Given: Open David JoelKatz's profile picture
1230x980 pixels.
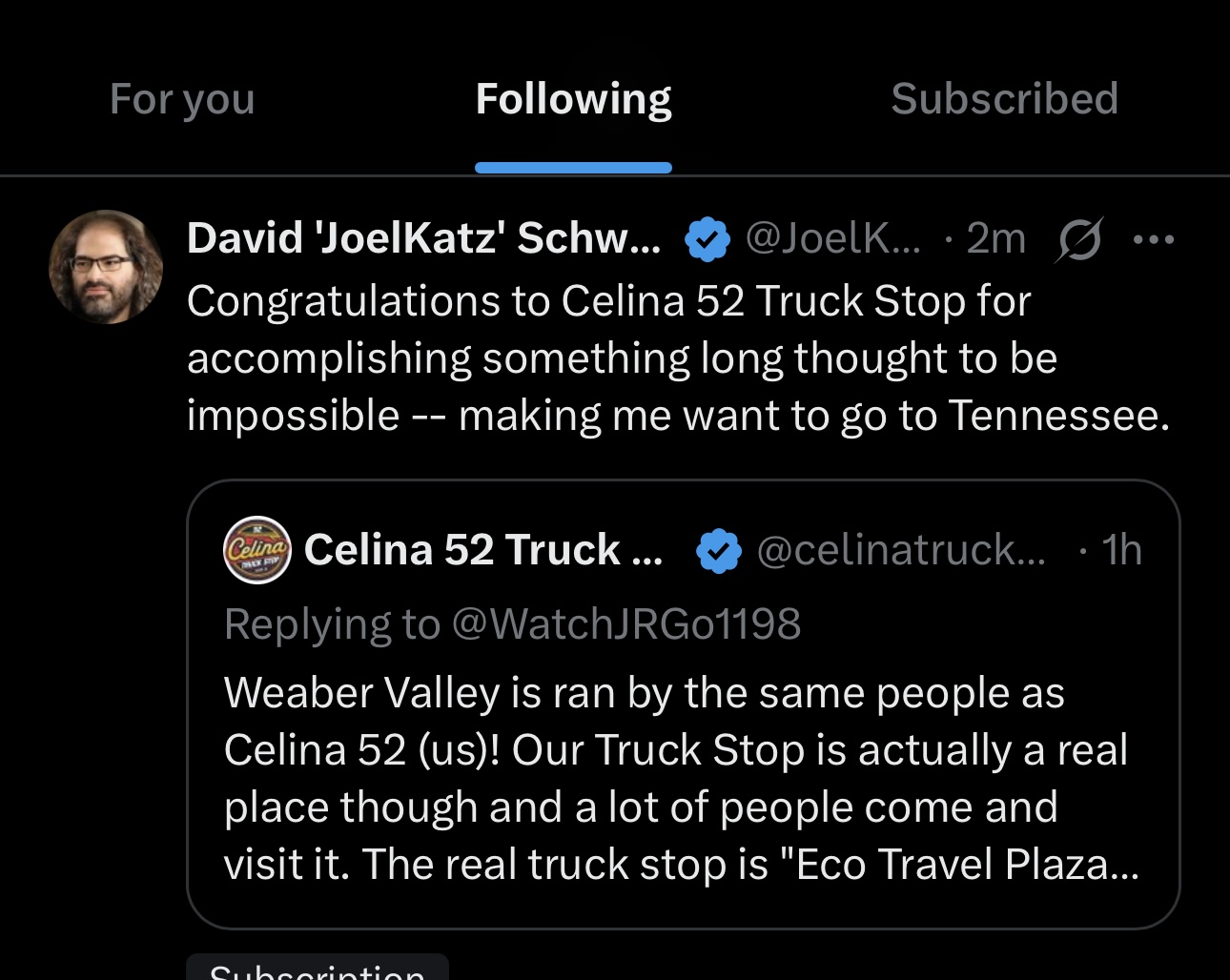Looking at the screenshot, I should click(x=105, y=267).
